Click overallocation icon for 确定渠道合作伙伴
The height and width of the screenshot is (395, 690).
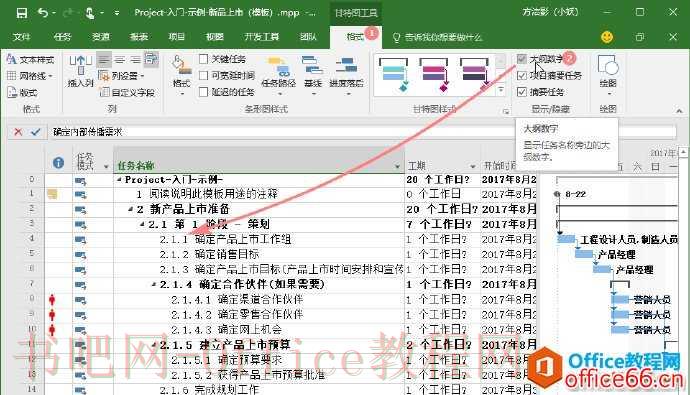coord(52,300)
